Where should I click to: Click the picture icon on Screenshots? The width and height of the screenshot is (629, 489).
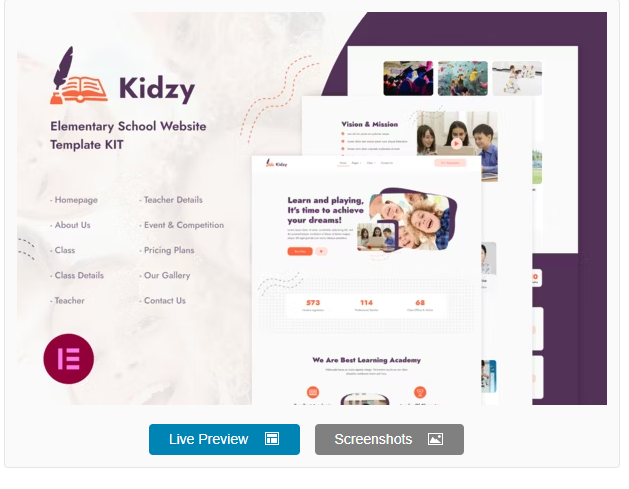coord(435,439)
